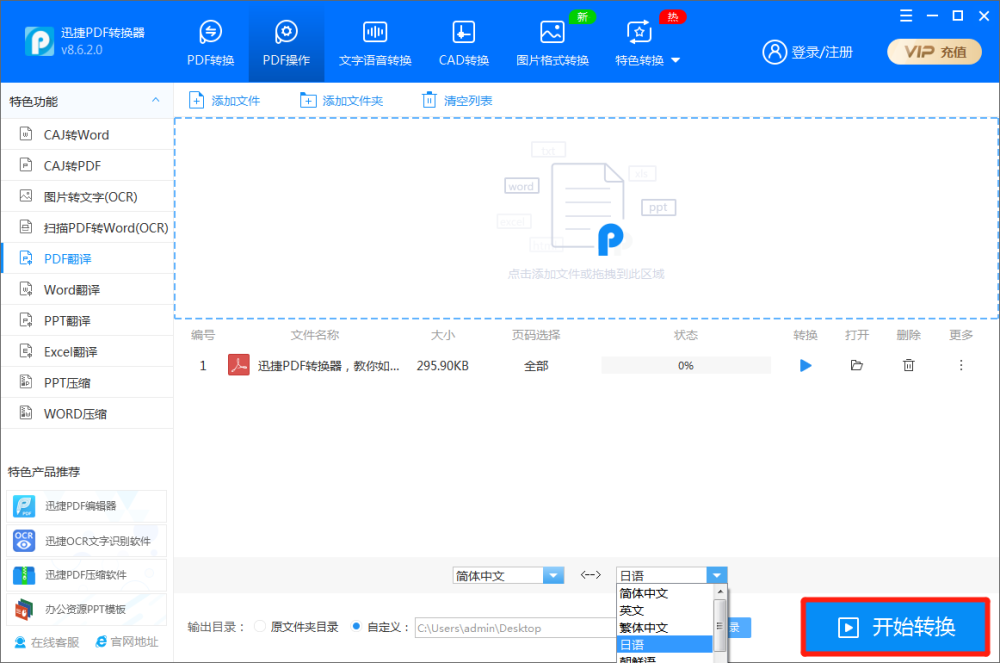Click the 添加文件 button
1000x663 pixels.
(224, 101)
